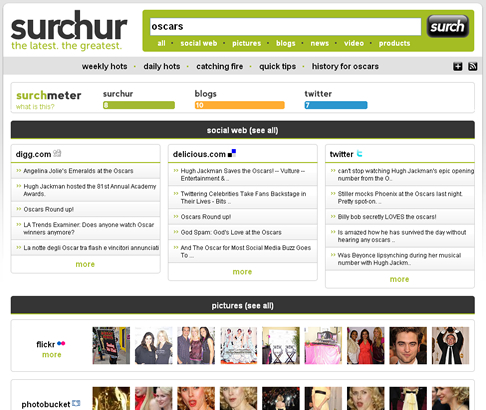Screen dimensions: 486x410
Task: Open 'Was Beyonce lipsynching' tweet
Action: tap(399, 259)
